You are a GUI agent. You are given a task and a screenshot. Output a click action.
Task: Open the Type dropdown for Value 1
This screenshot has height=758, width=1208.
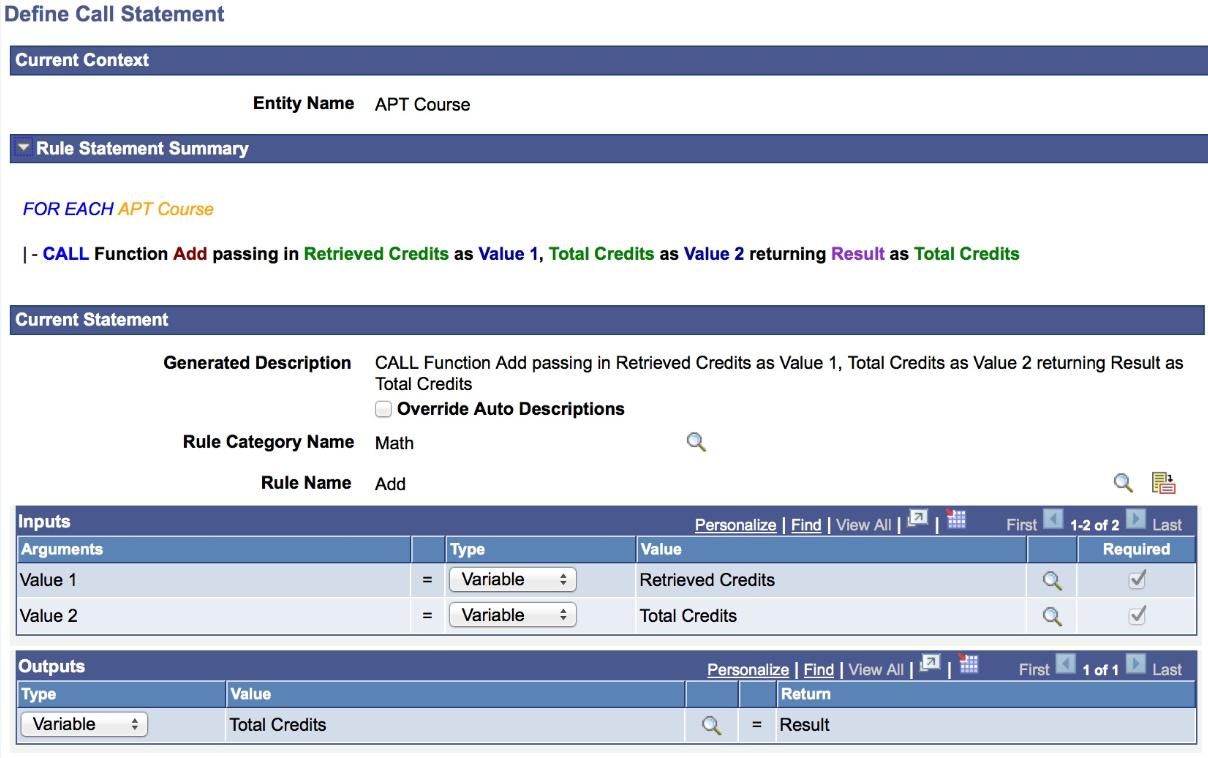[x=512, y=580]
